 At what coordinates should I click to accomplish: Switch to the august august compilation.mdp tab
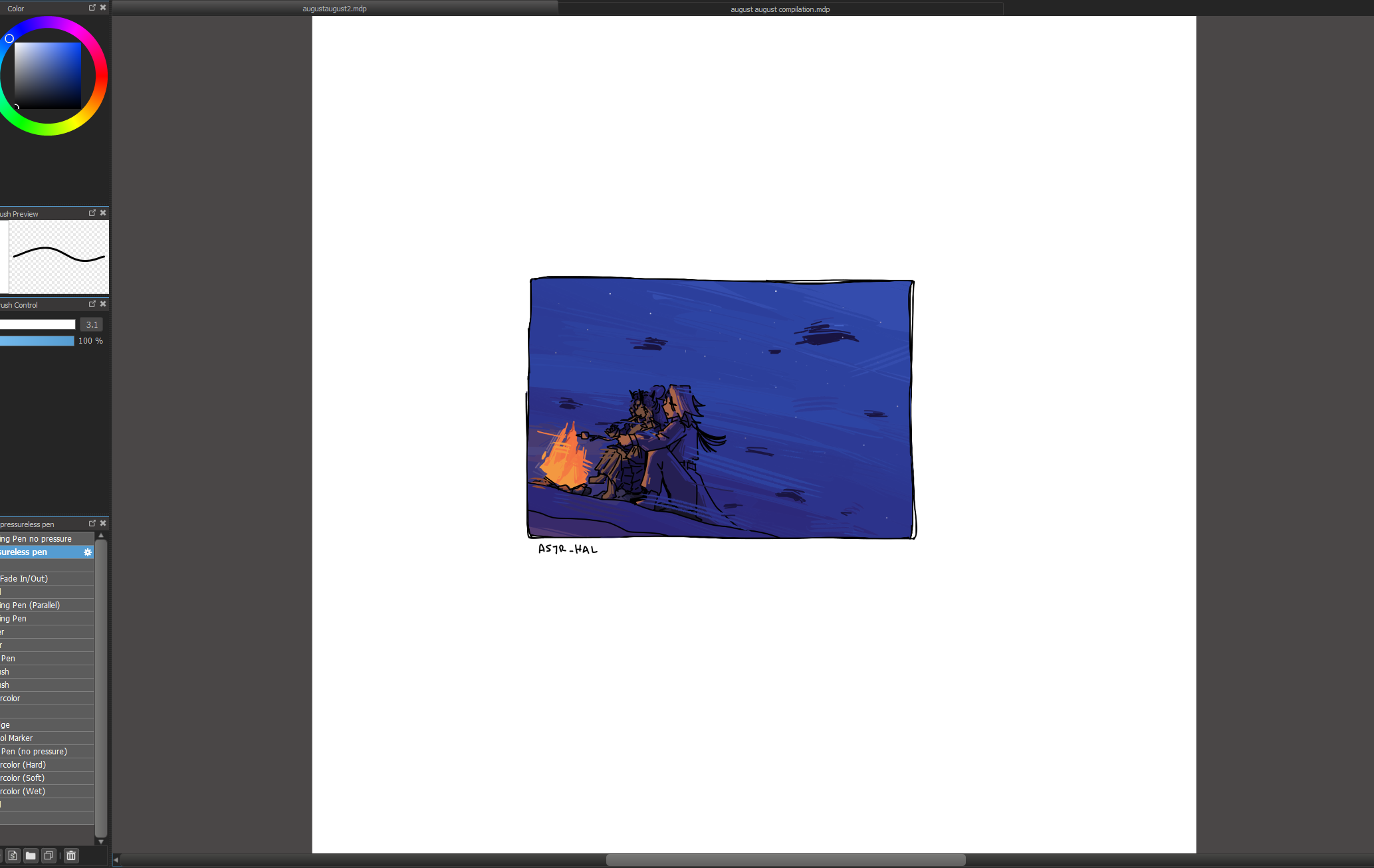[778, 9]
